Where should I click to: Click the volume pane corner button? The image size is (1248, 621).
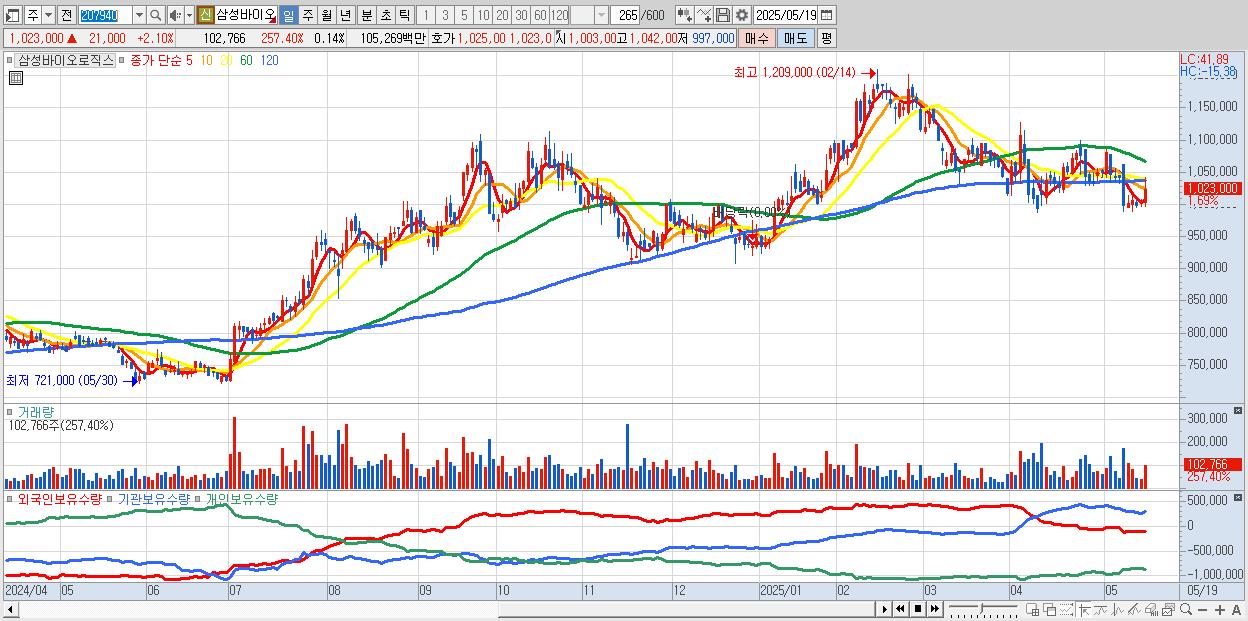pos(1240,411)
